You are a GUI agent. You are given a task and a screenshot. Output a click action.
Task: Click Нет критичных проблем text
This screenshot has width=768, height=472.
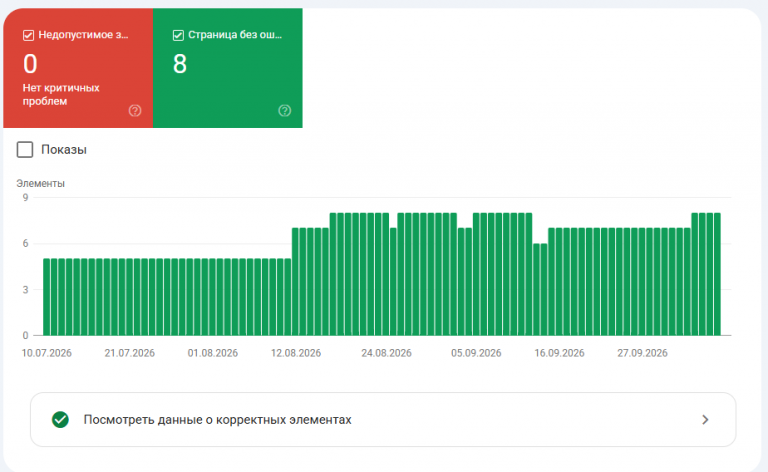click(61, 94)
